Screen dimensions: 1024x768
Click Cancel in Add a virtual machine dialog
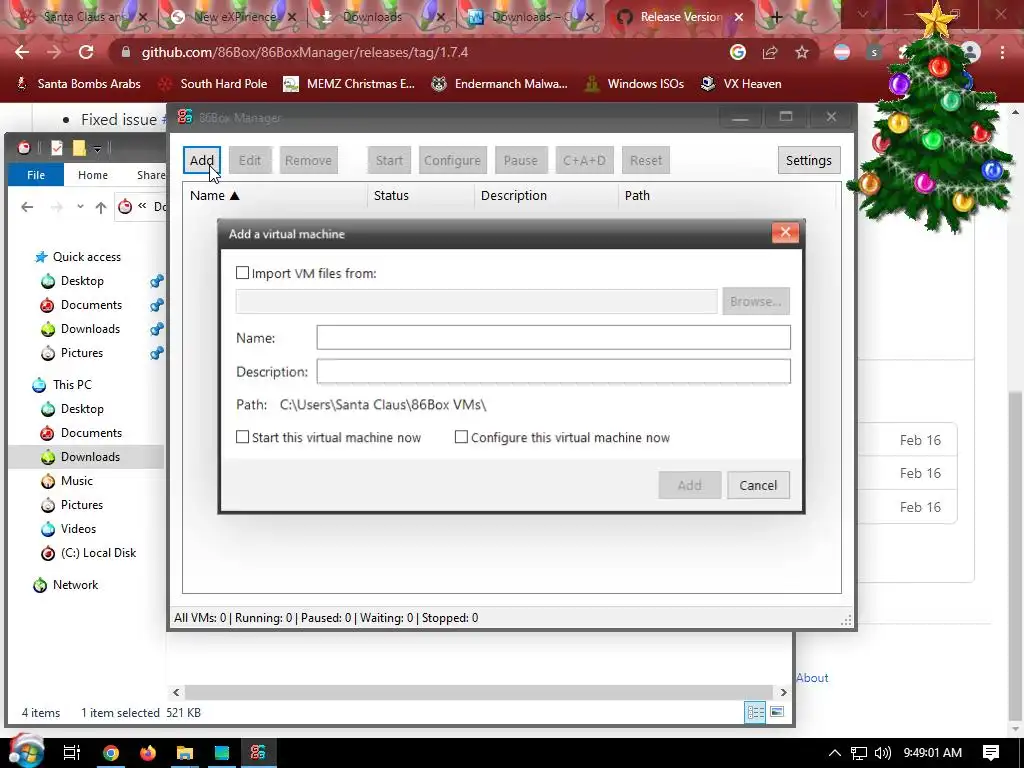click(x=758, y=485)
